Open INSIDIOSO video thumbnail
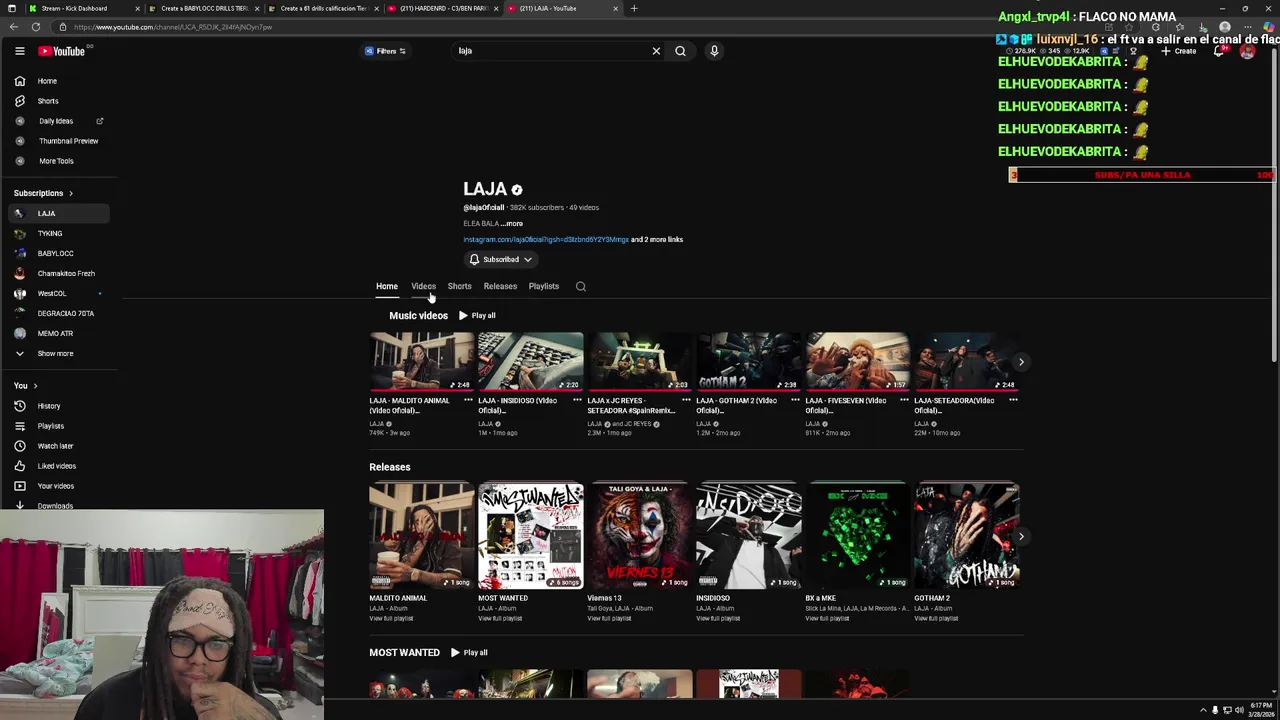1280x720 pixels. (x=530, y=362)
